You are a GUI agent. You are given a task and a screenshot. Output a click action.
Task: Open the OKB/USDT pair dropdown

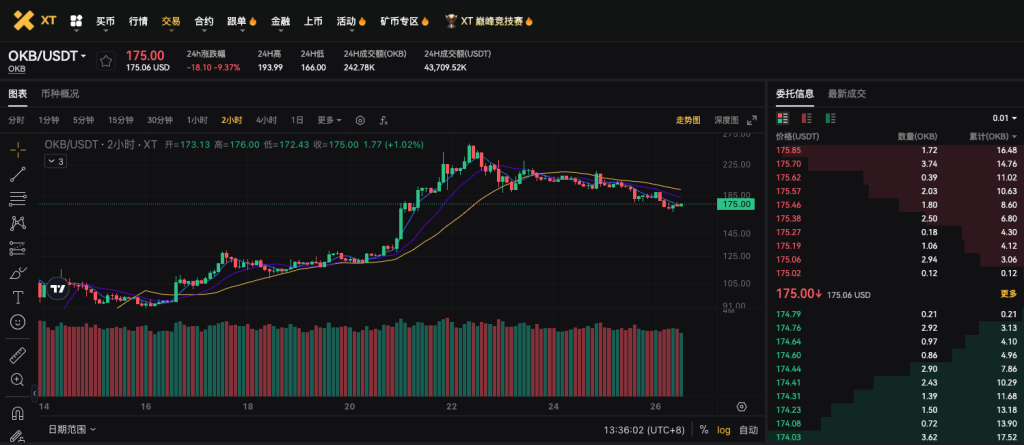(x=47, y=56)
